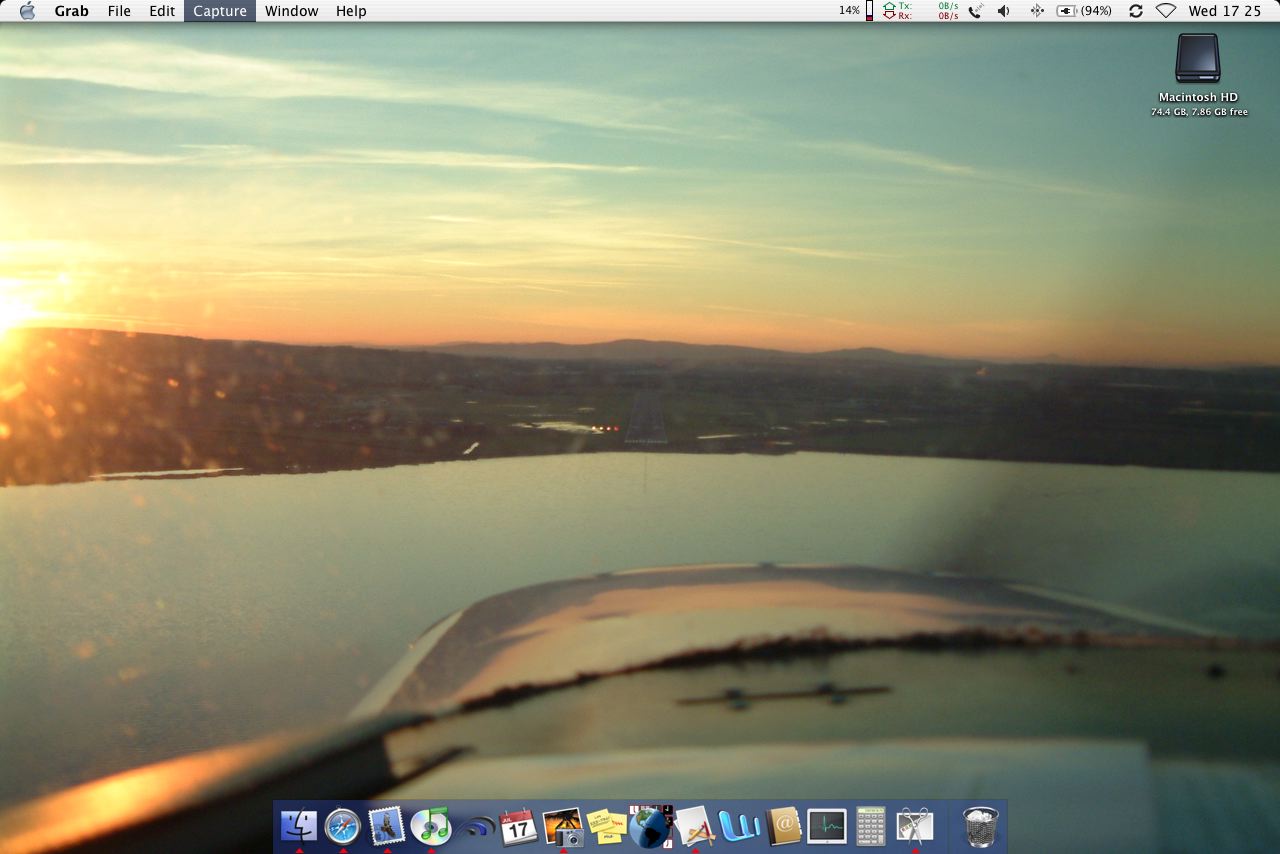Open the Trash in the Dock
The image size is (1280, 854).
980,827
